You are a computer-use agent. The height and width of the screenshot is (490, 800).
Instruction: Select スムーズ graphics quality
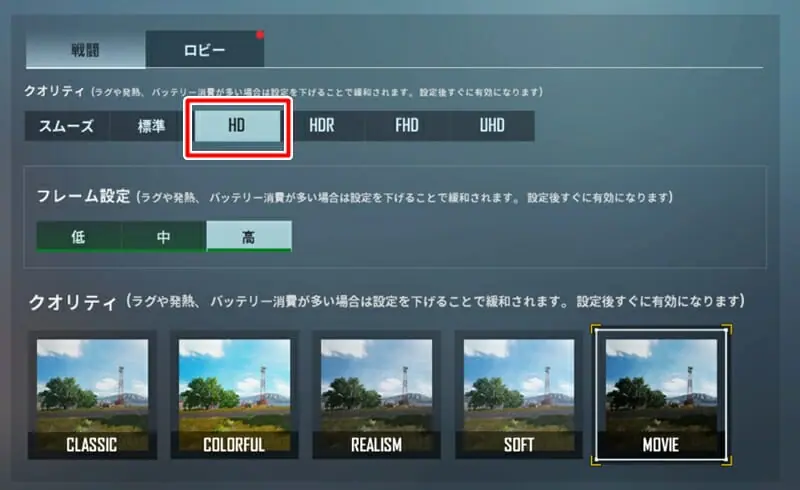click(x=67, y=126)
